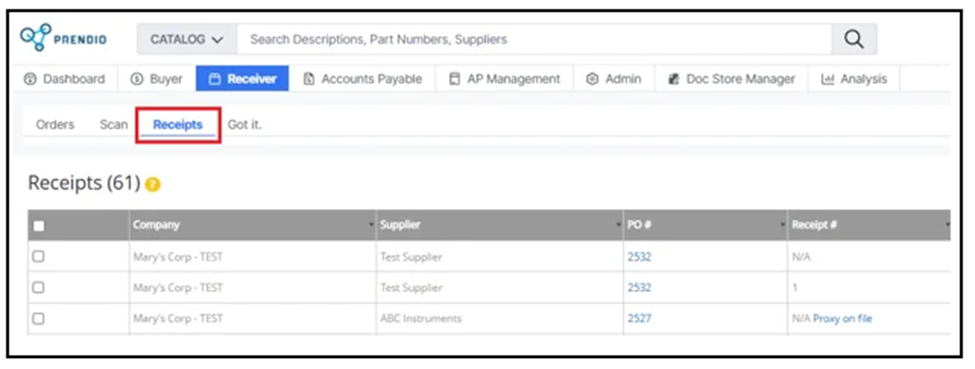Open the Doc Store Manager tab
Image resolution: width=975 pixels, height=369 pixels.
click(731, 79)
